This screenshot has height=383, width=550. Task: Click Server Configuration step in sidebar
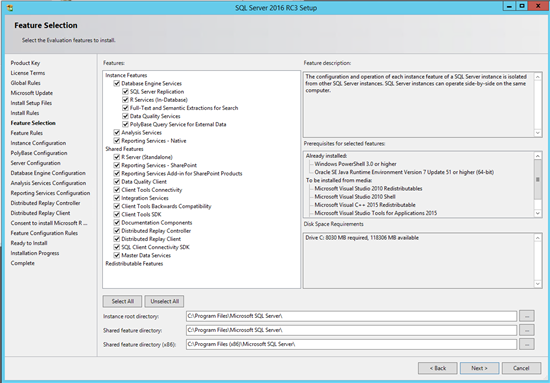pos(35,163)
